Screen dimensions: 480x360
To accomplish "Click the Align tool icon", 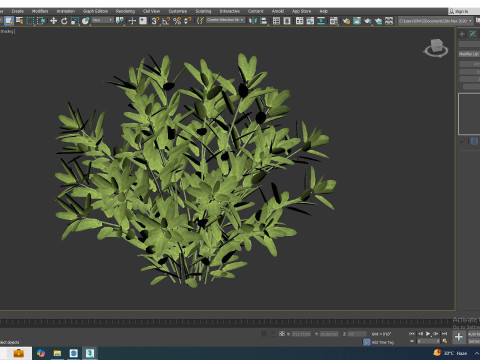I will (264, 21).
